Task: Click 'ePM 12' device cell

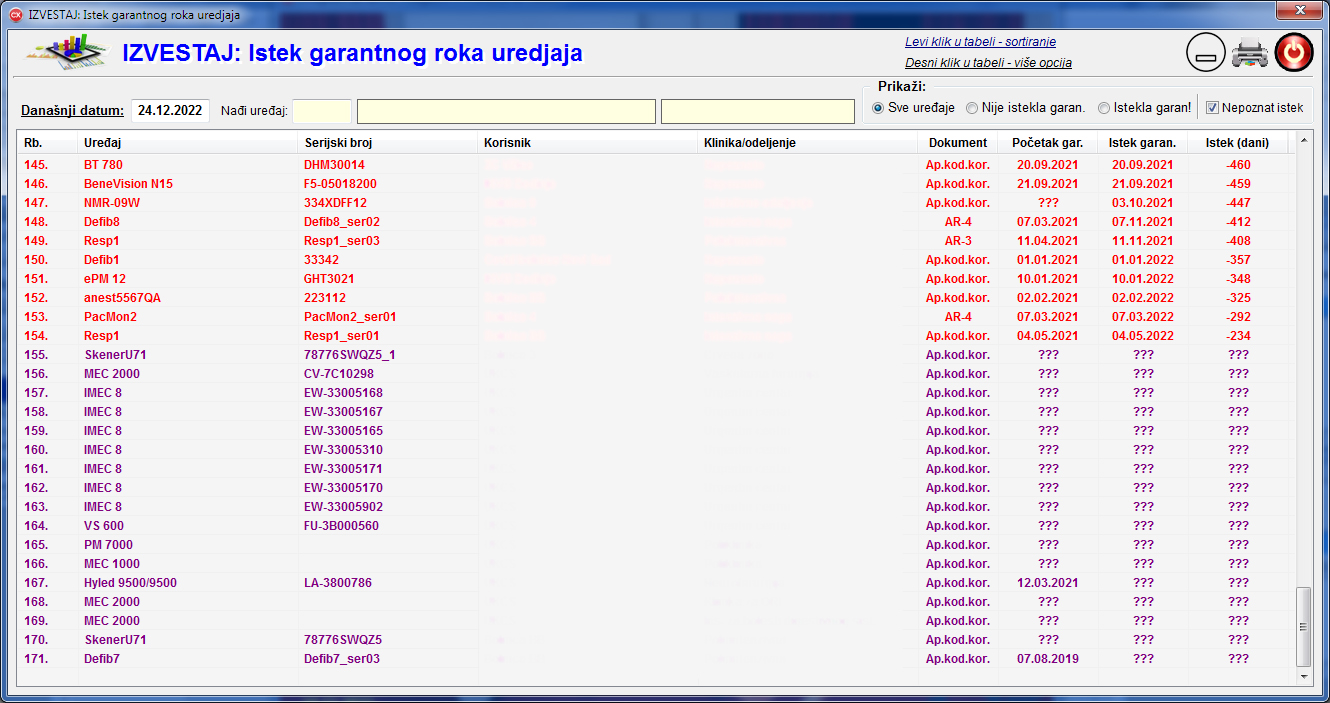Action: coord(105,279)
